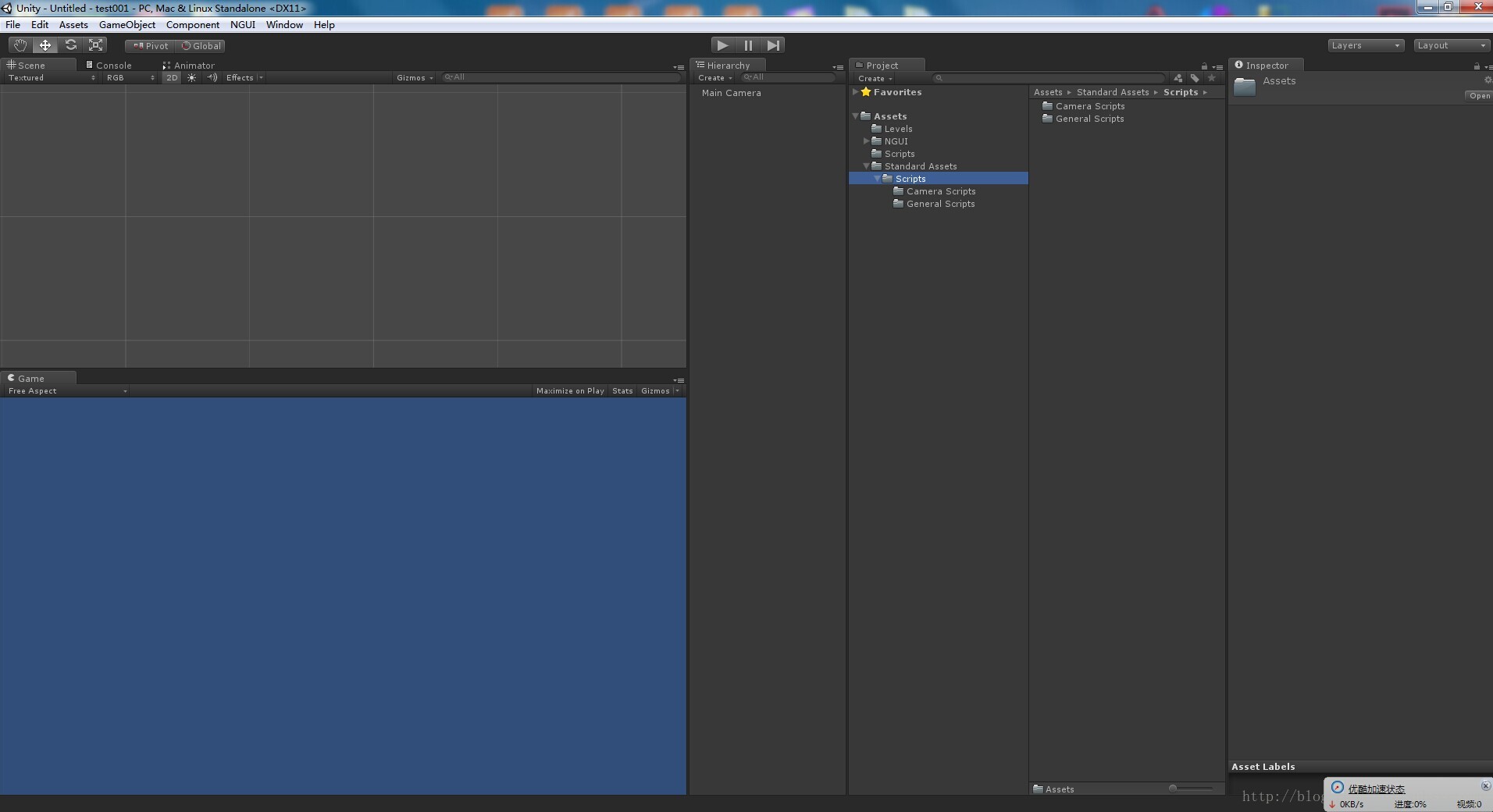Open the Layout dropdown
The width and height of the screenshot is (1493, 812).
1452,45
